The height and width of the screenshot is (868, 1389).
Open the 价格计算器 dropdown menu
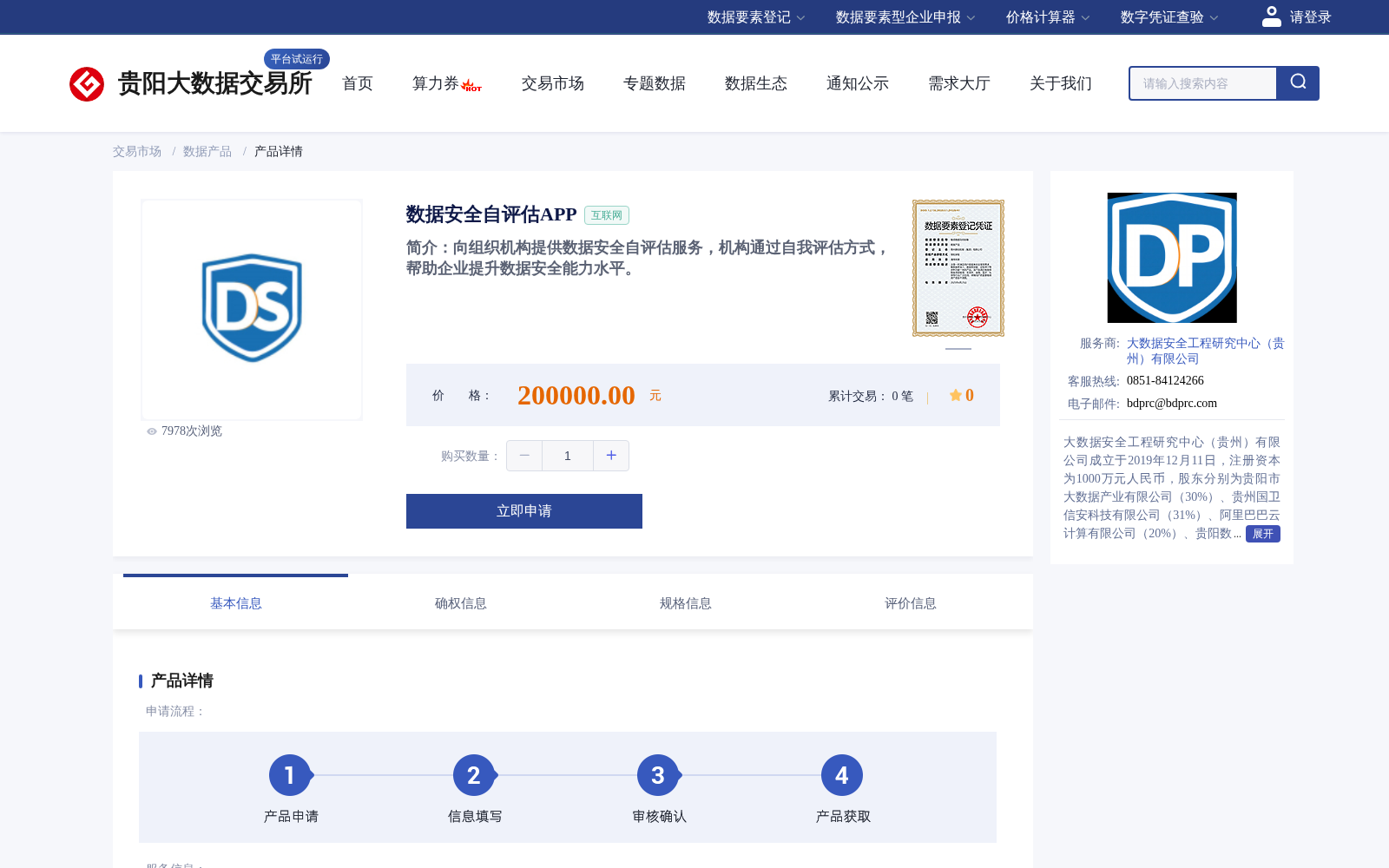click(x=1048, y=17)
